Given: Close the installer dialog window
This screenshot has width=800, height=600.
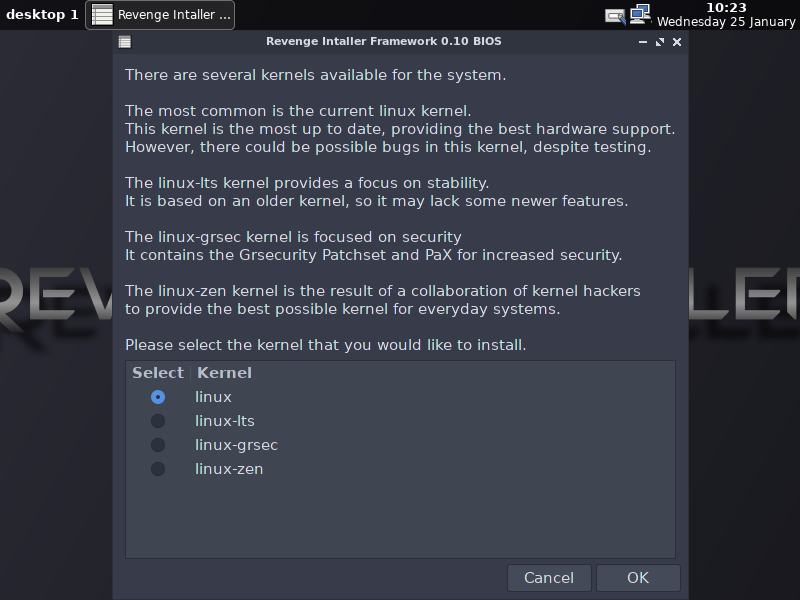Looking at the screenshot, I should pos(677,42).
